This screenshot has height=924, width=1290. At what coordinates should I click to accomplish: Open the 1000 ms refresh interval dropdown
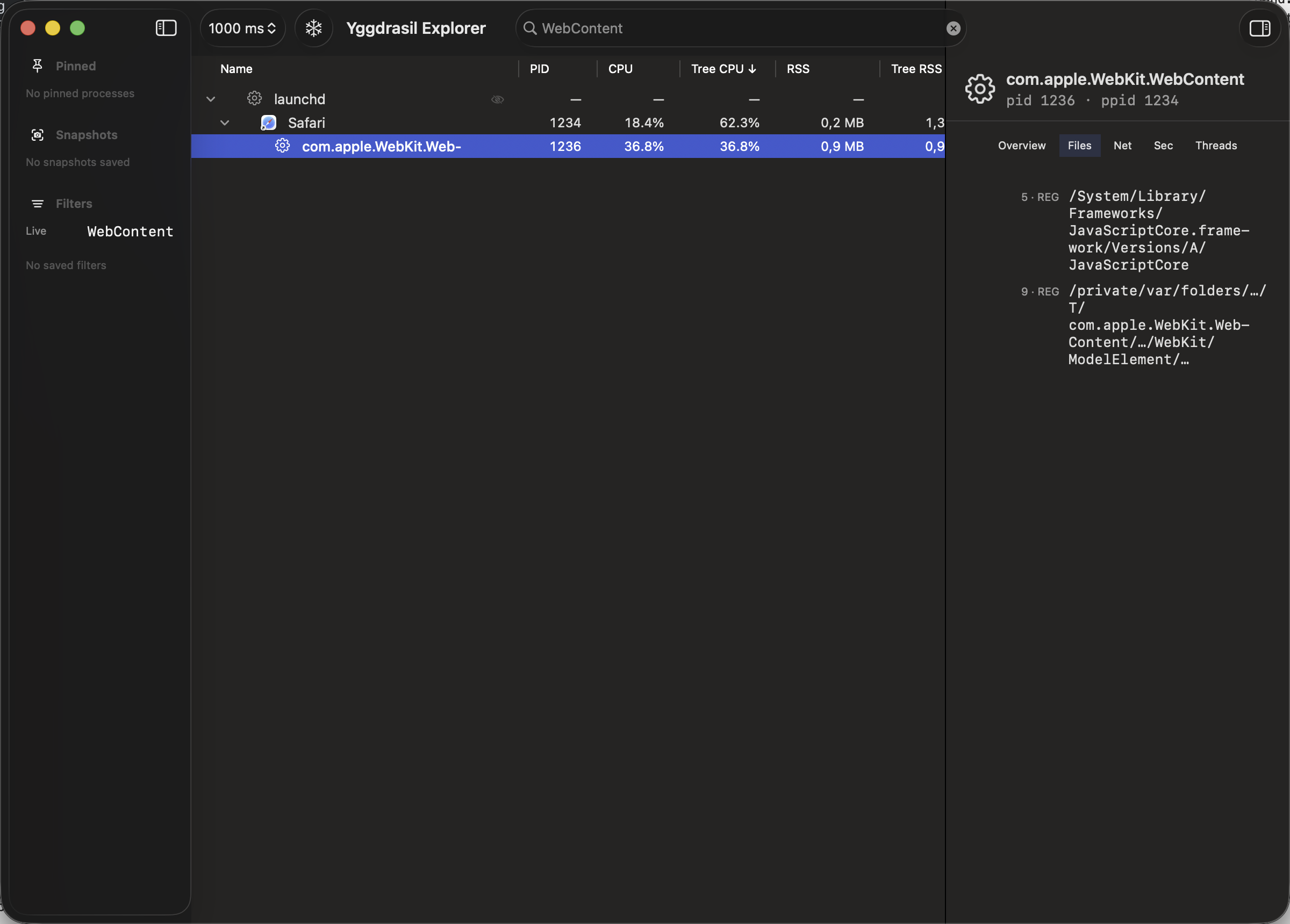(x=242, y=28)
